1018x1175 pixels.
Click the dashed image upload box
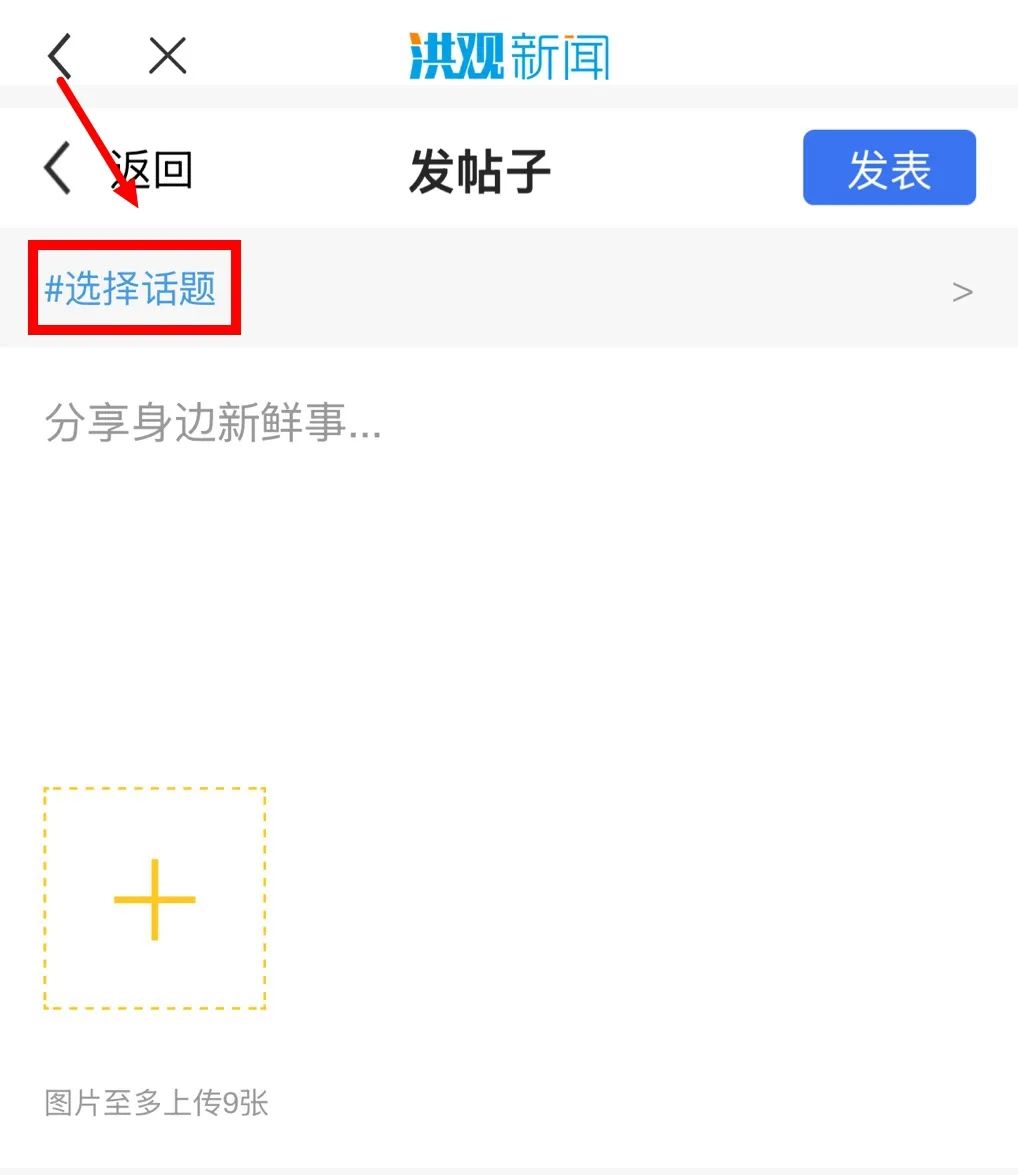(154, 898)
